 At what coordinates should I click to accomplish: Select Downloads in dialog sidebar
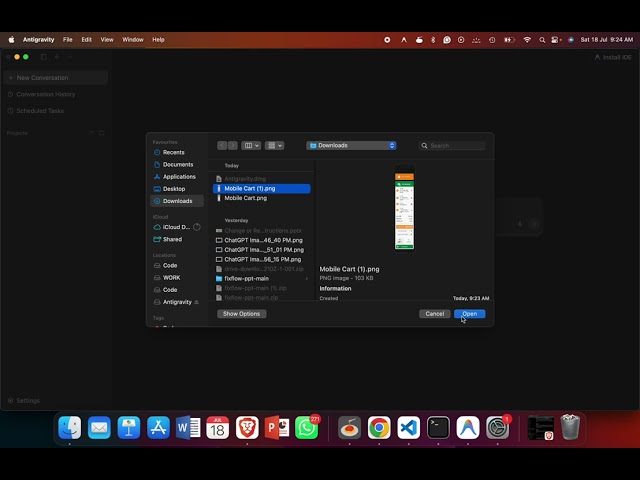[x=177, y=201]
